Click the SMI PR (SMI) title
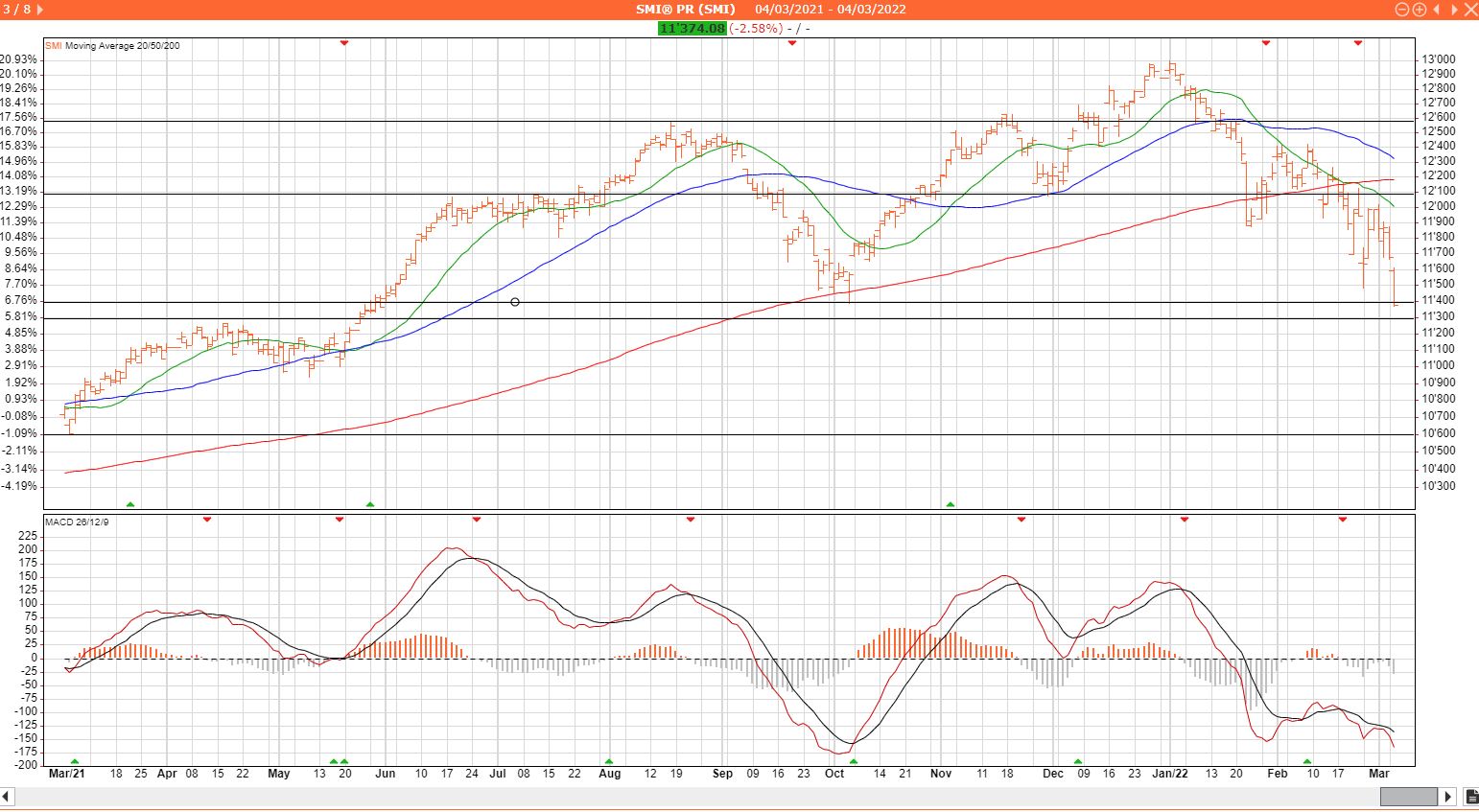This screenshot has width=1479, height=812. (x=686, y=10)
